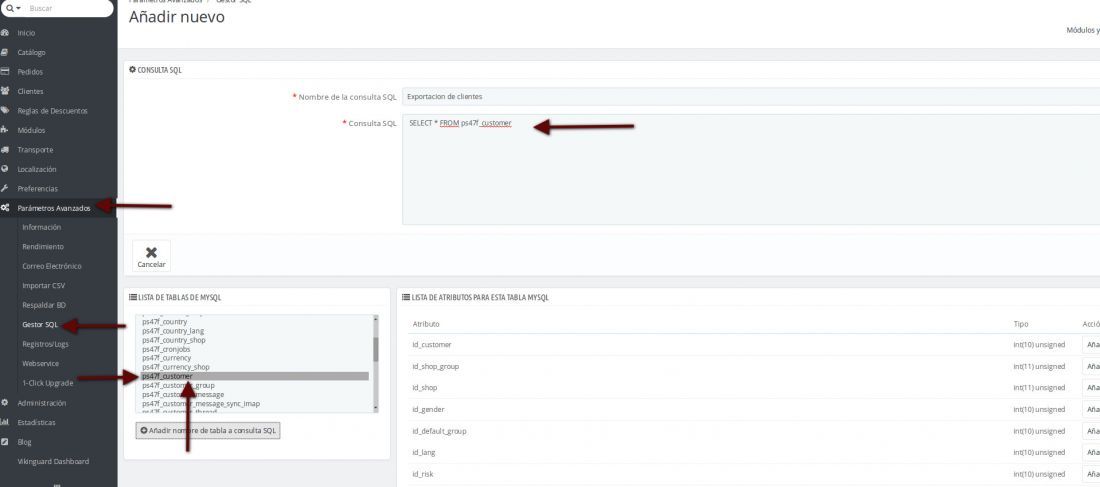
Task: Open the search magnifier dropdown
Action: [x=13, y=8]
